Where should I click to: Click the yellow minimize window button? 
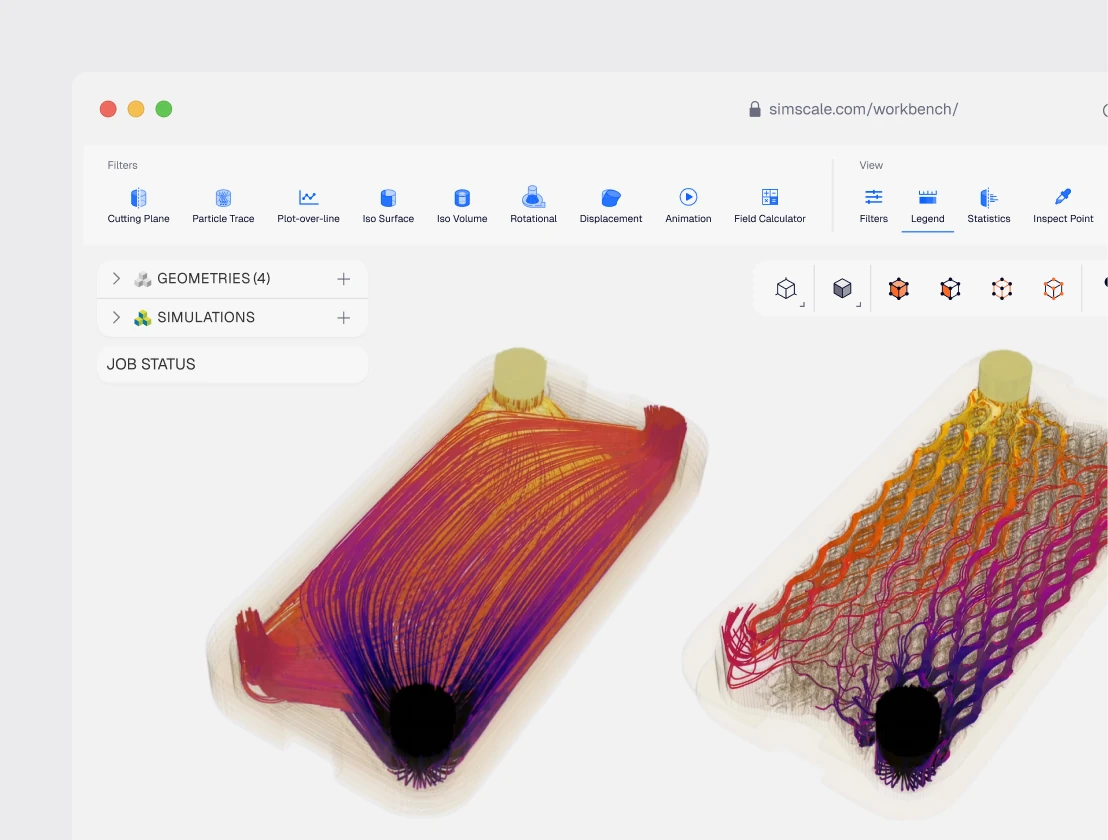click(136, 109)
